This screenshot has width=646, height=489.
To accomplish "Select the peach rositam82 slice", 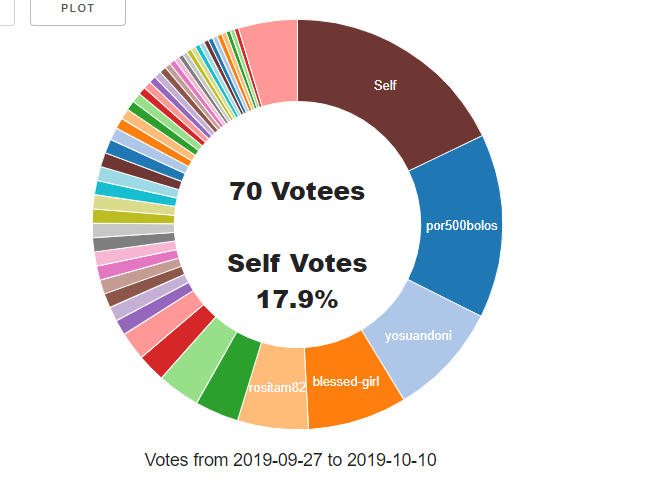I will tap(275, 387).
